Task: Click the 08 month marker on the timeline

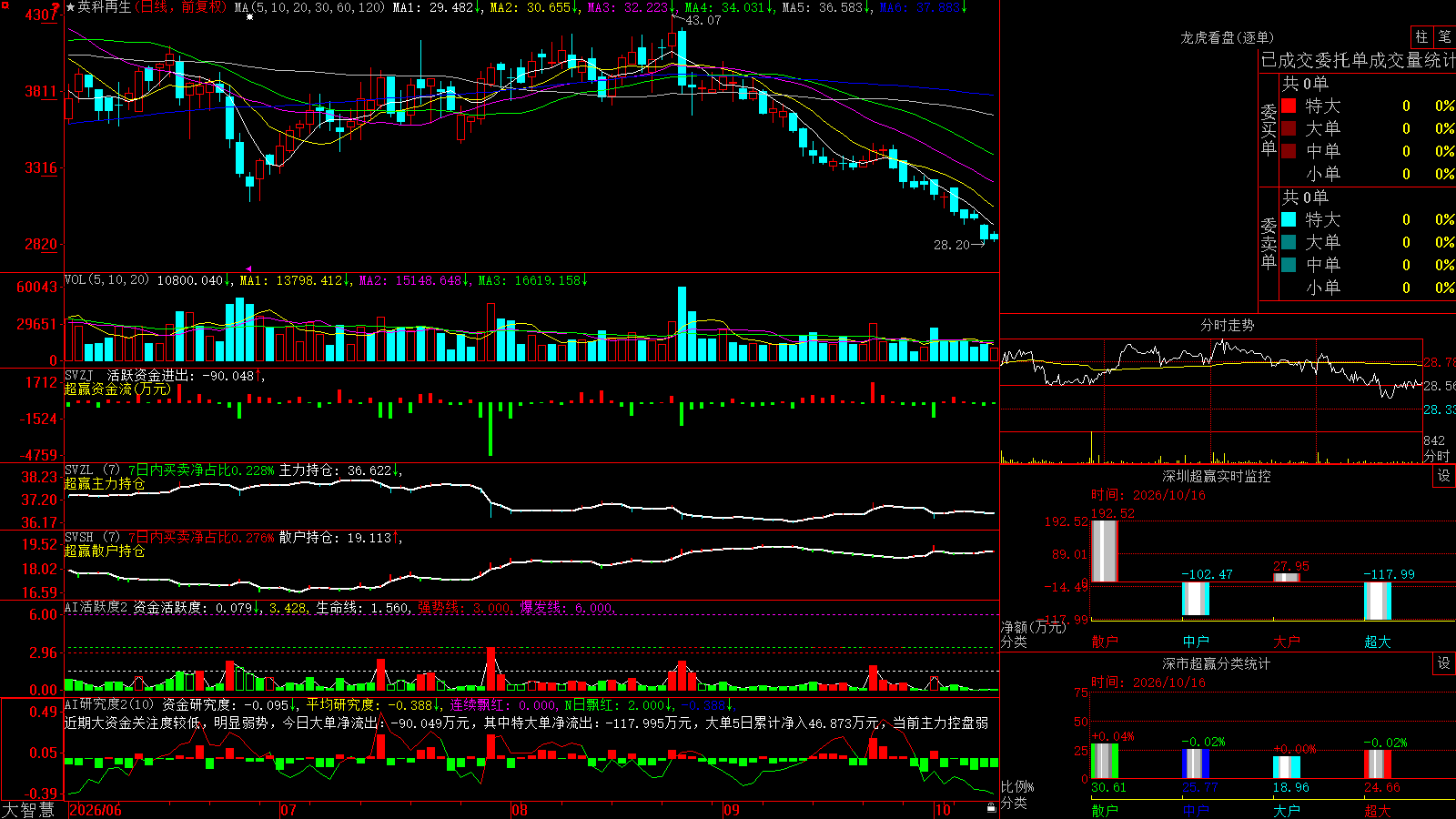Action: [520, 810]
